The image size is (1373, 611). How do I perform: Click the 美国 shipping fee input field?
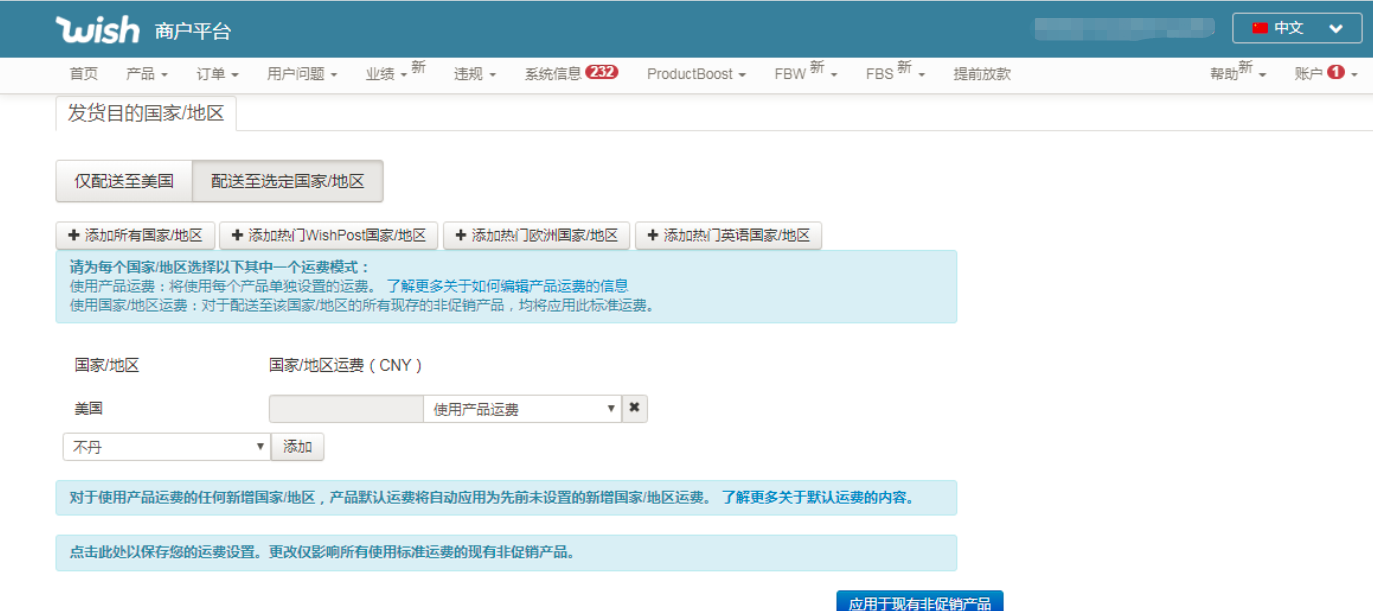[346, 409]
